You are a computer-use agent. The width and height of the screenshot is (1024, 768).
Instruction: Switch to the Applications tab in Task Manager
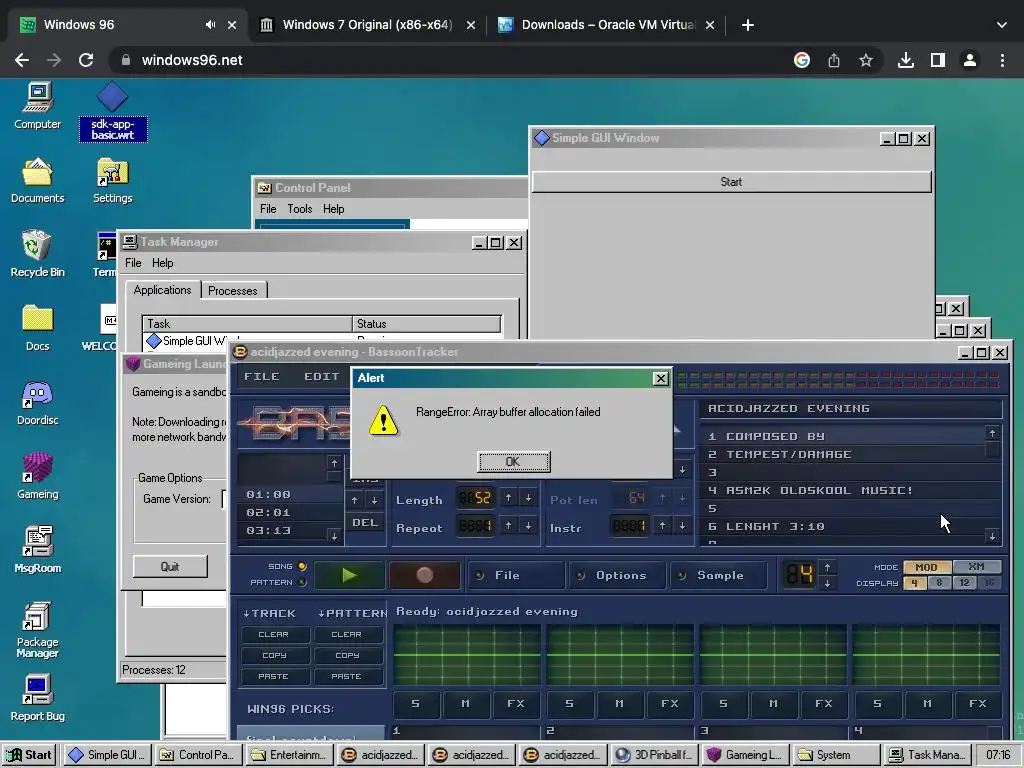click(x=163, y=290)
